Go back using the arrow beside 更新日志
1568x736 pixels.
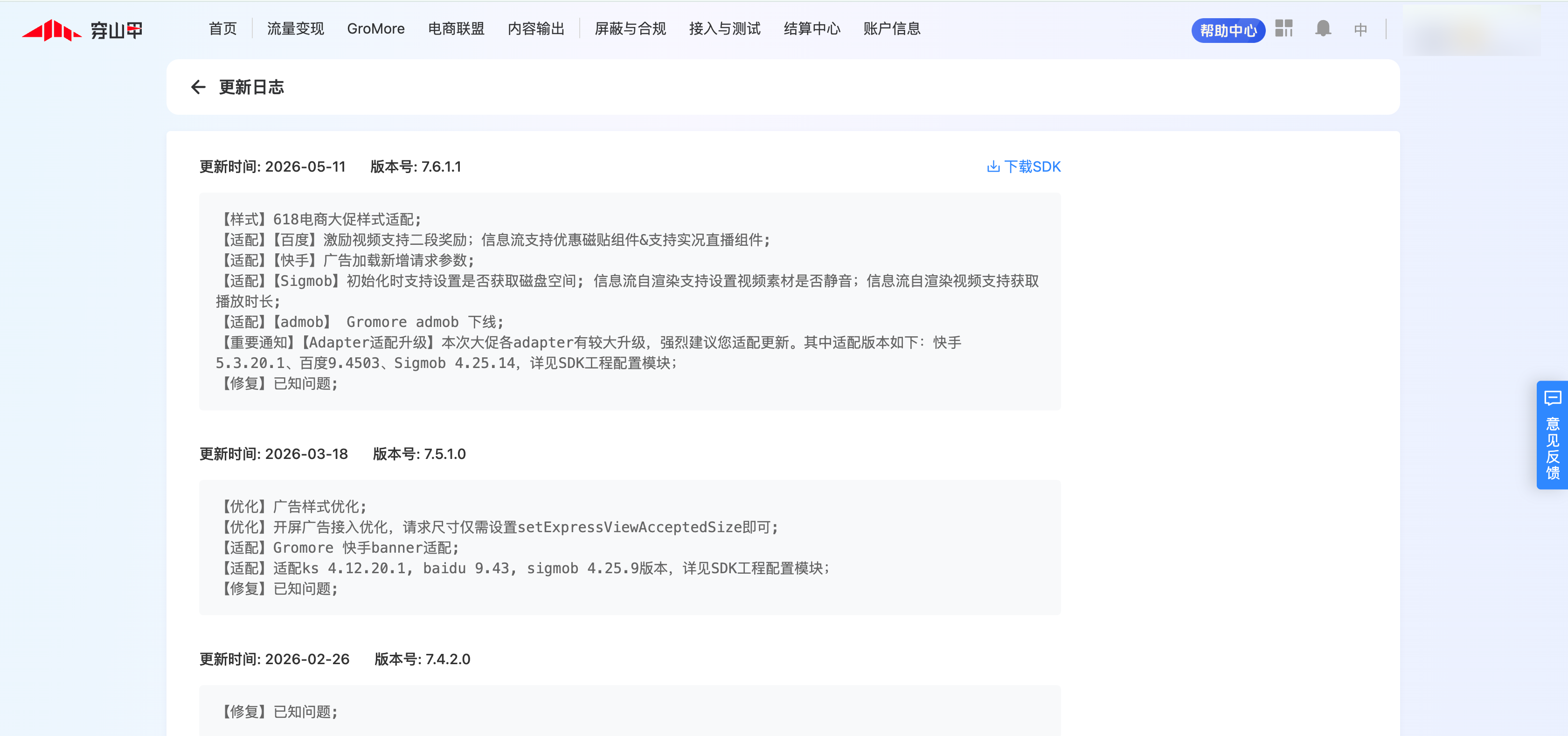tap(198, 87)
